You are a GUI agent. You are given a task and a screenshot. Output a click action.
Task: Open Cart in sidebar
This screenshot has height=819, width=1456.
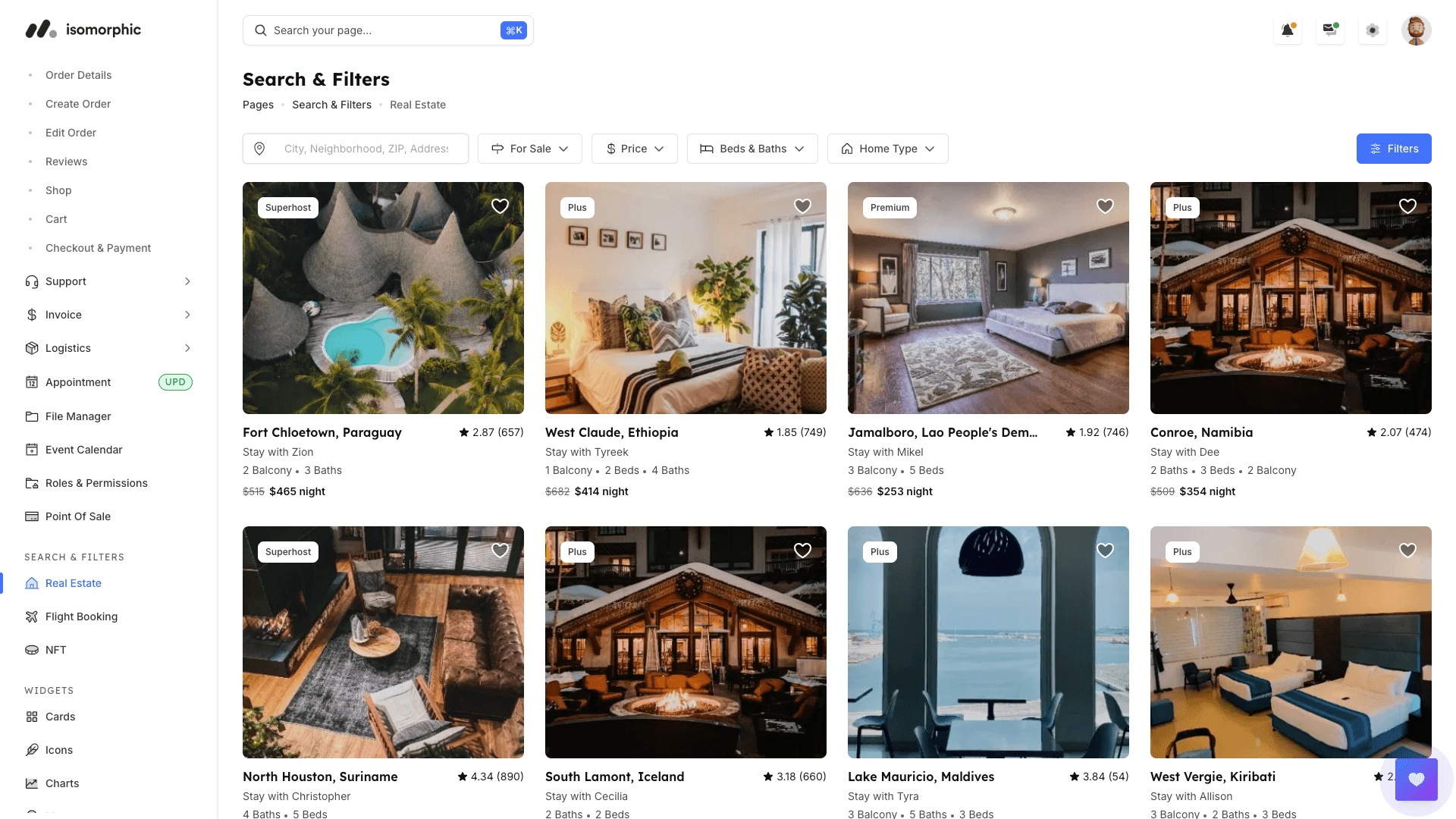(x=56, y=219)
